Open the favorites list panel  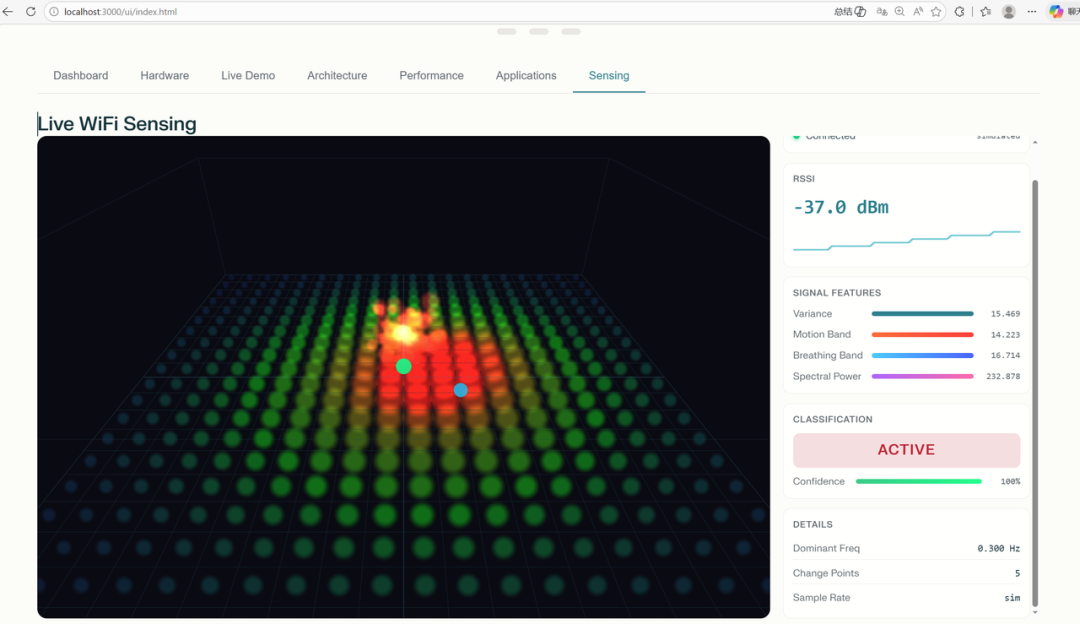point(986,12)
